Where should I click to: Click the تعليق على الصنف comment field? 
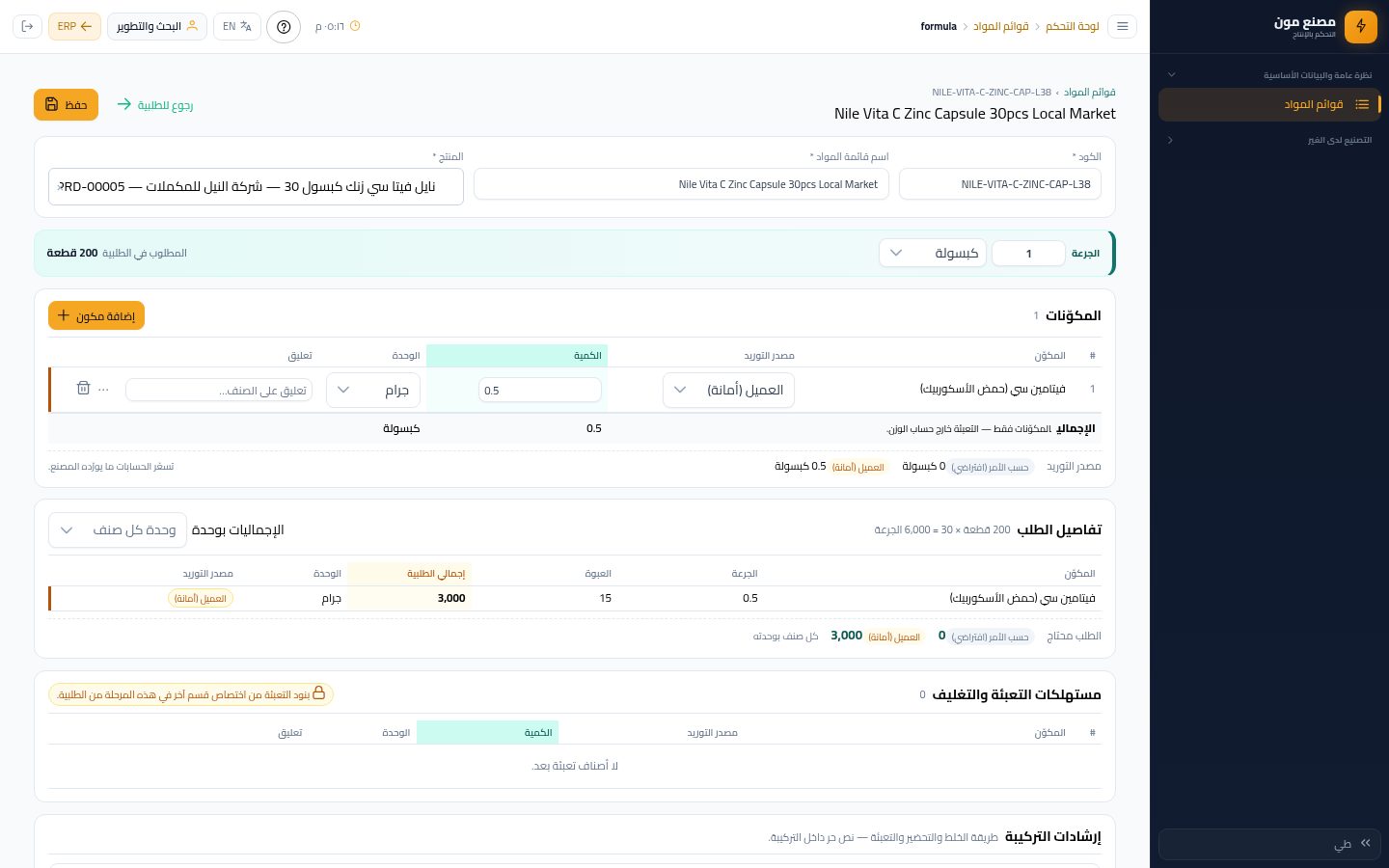[219, 390]
